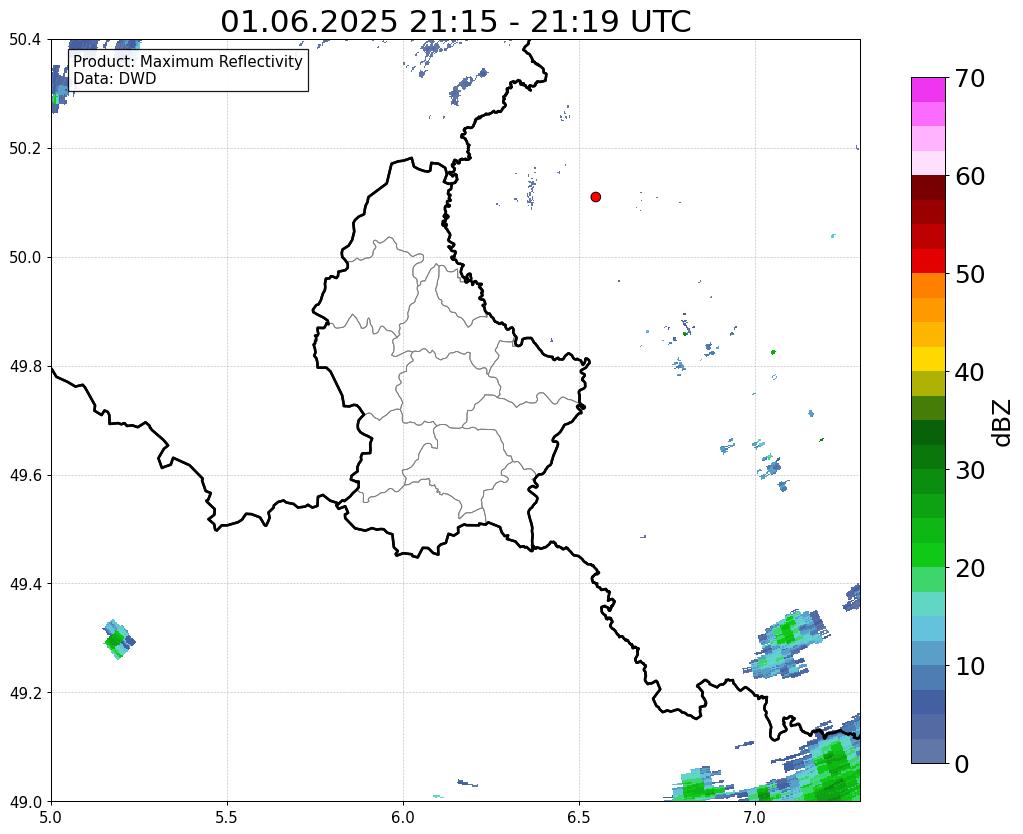Click the 5.5 longitude axis label
The width and height of the screenshot is (1023, 834).
227,817
